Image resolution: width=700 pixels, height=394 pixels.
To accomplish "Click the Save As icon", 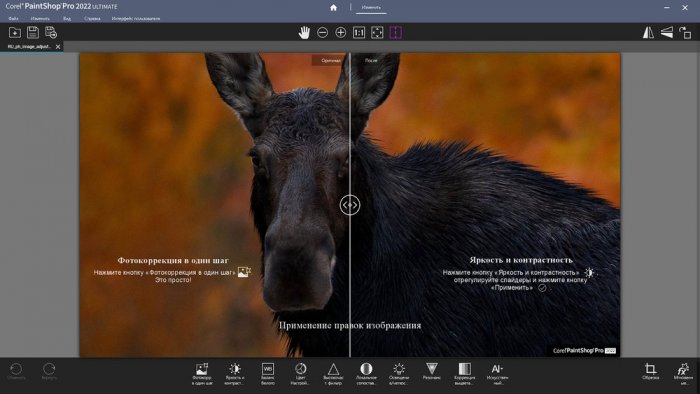I will [x=51, y=33].
